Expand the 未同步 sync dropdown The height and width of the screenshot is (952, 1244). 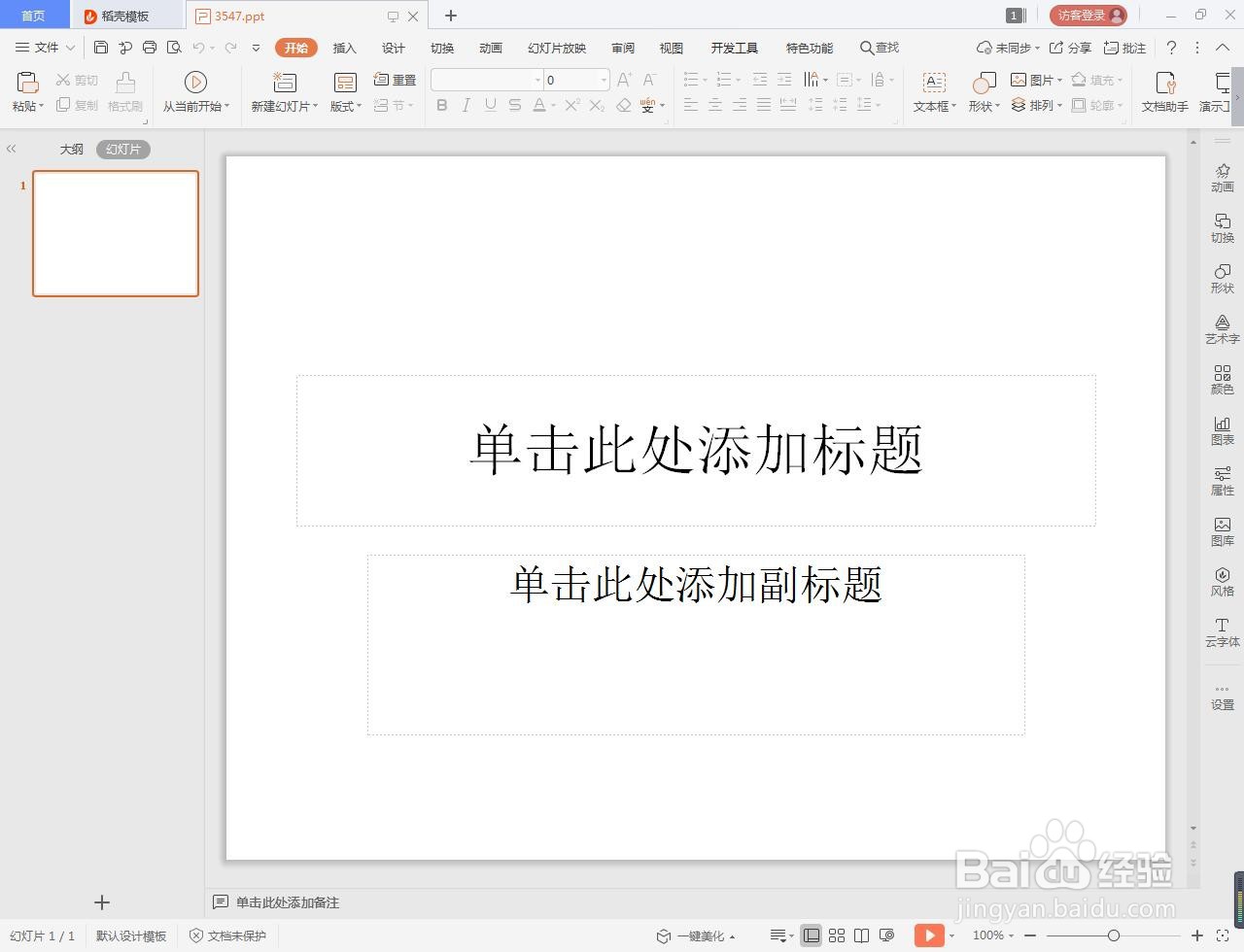[1037, 48]
